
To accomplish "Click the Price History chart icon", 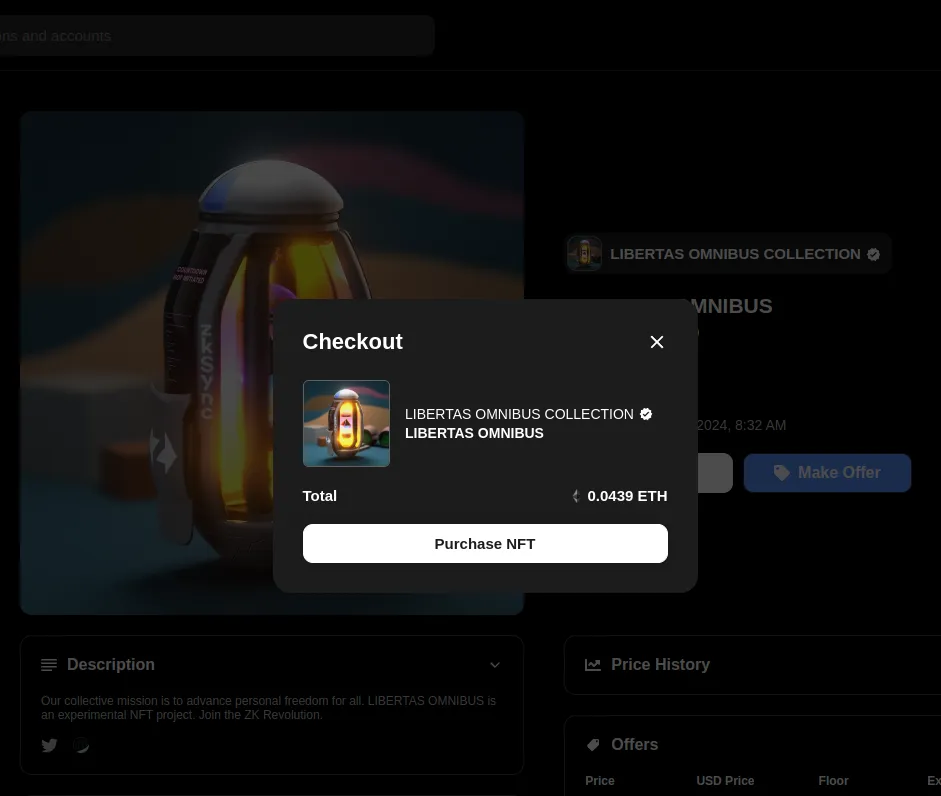I will point(593,665).
